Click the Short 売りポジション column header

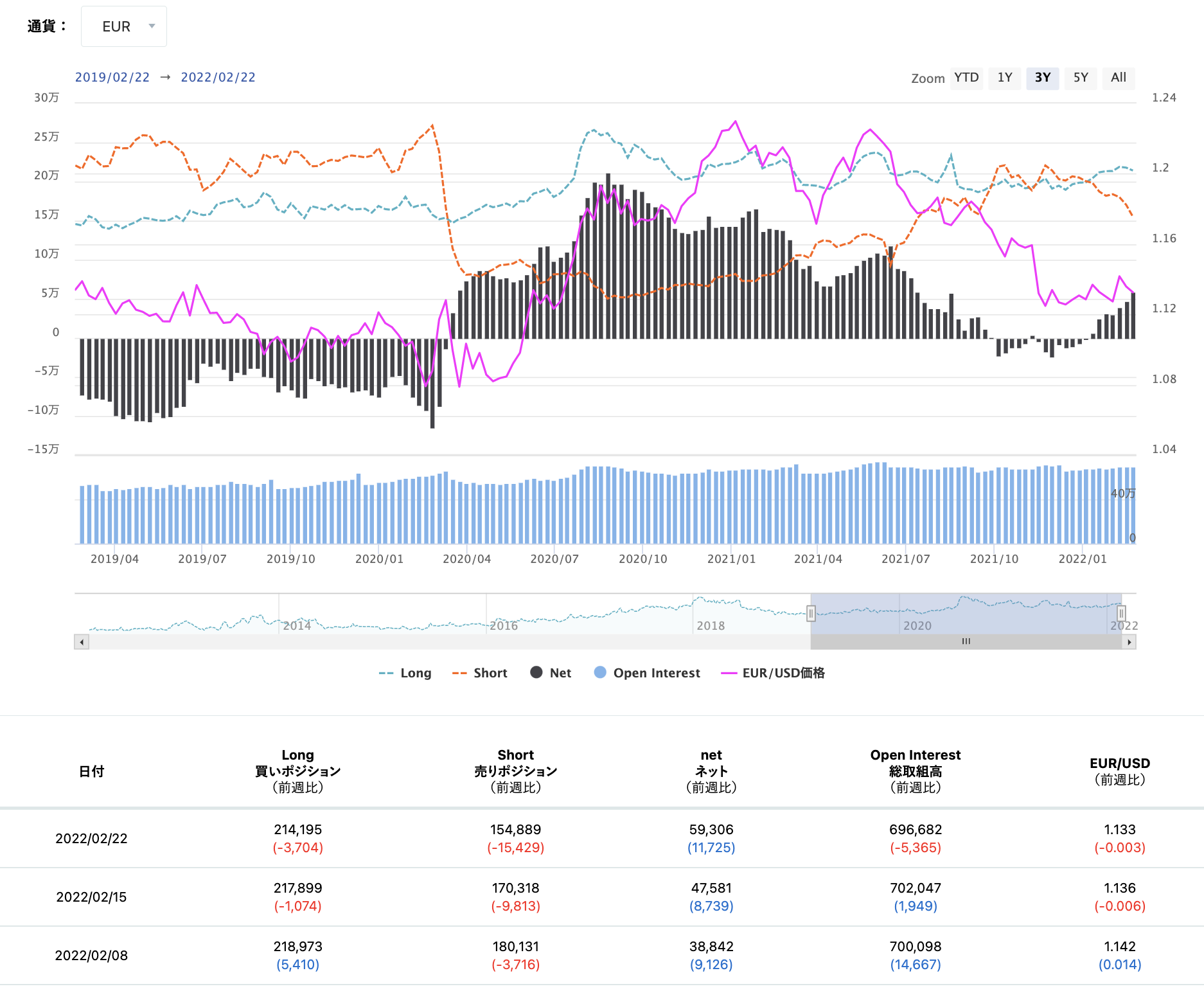pos(516,771)
